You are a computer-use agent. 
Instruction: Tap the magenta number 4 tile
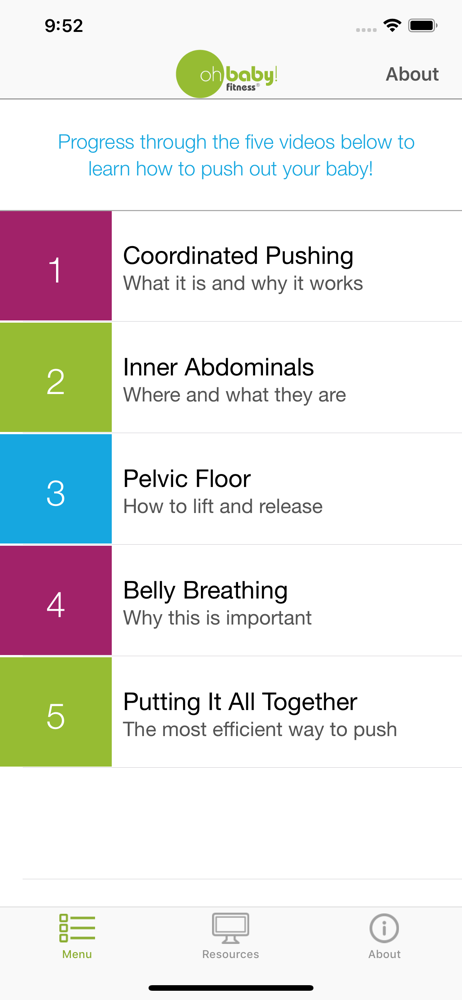(x=56, y=601)
